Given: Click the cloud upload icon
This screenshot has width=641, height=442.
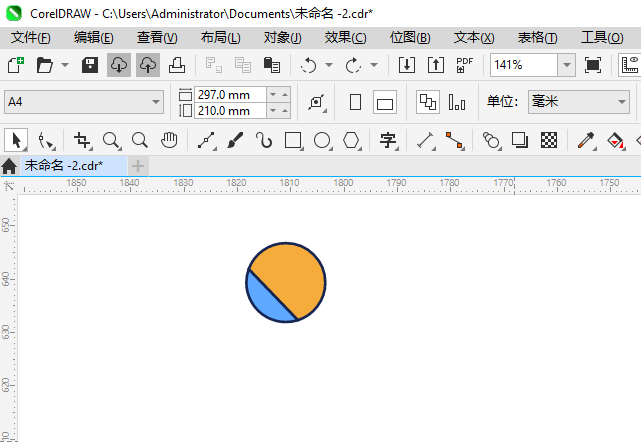Looking at the screenshot, I should click(x=148, y=65).
